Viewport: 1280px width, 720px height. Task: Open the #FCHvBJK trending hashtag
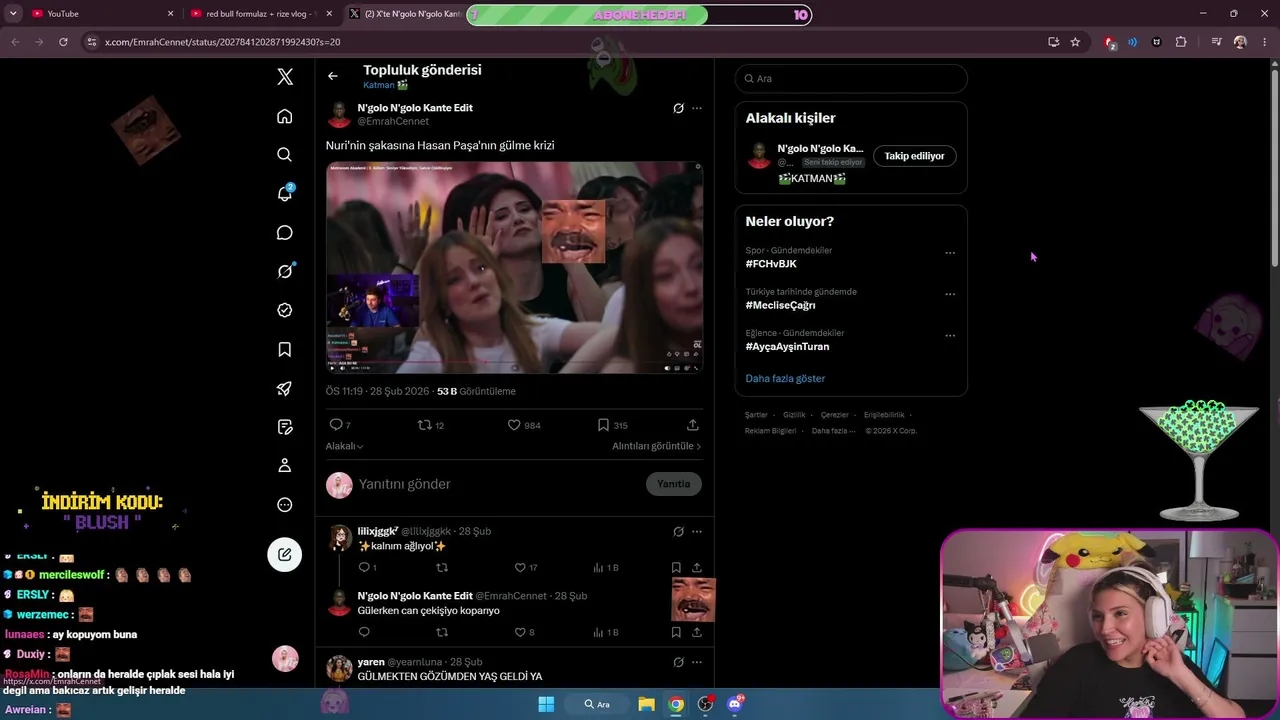[x=771, y=264]
